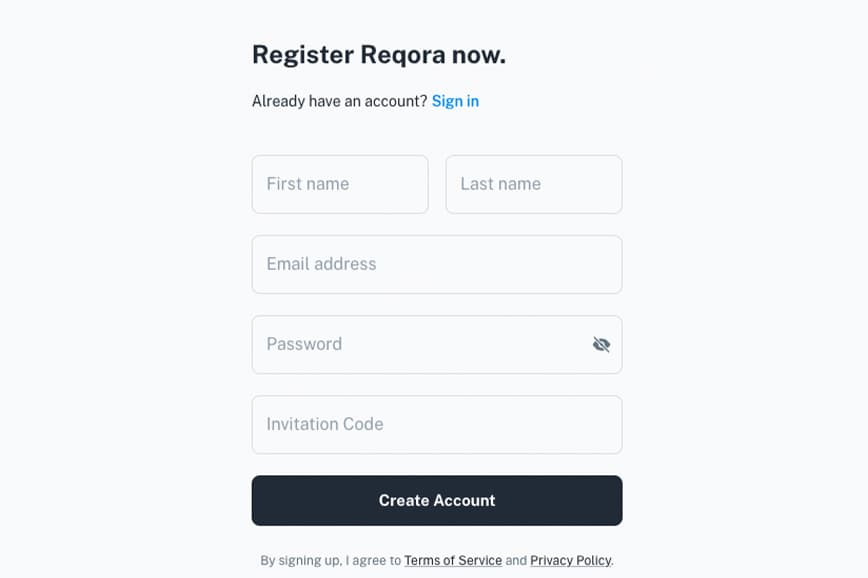Select the Invitation Code input box
The image size is (868, 578).
(437, 425)
